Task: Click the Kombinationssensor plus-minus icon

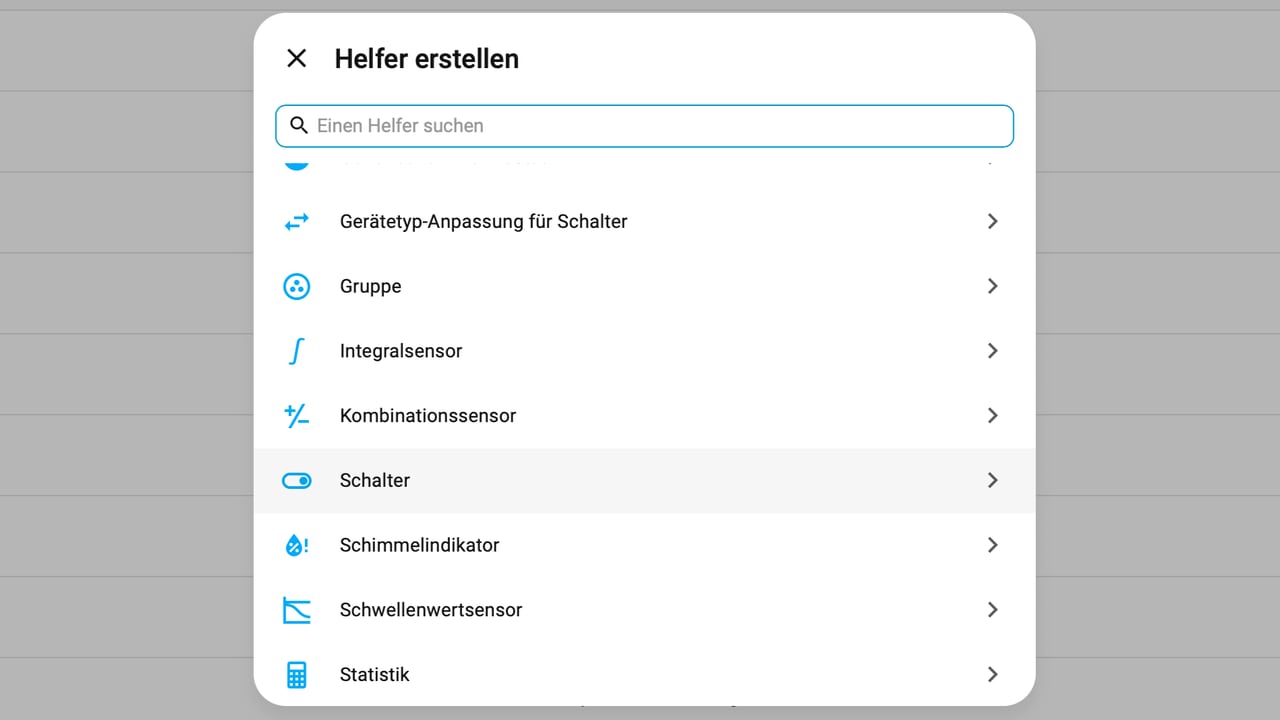Action: (x=297, y=416)
